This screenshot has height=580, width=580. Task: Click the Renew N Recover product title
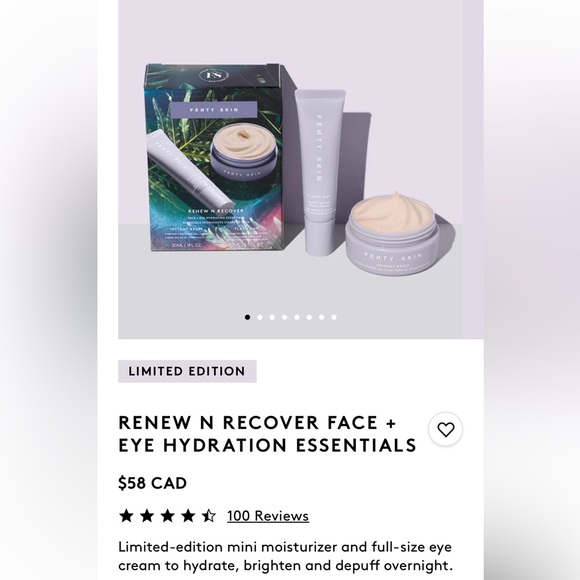[267, 434]
